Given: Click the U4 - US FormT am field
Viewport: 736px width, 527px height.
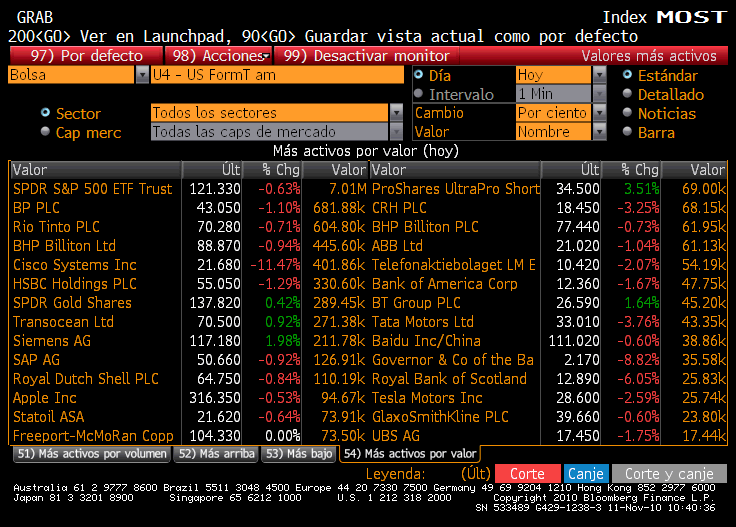Looking at the screenshot, I should (x=277, y=75).
